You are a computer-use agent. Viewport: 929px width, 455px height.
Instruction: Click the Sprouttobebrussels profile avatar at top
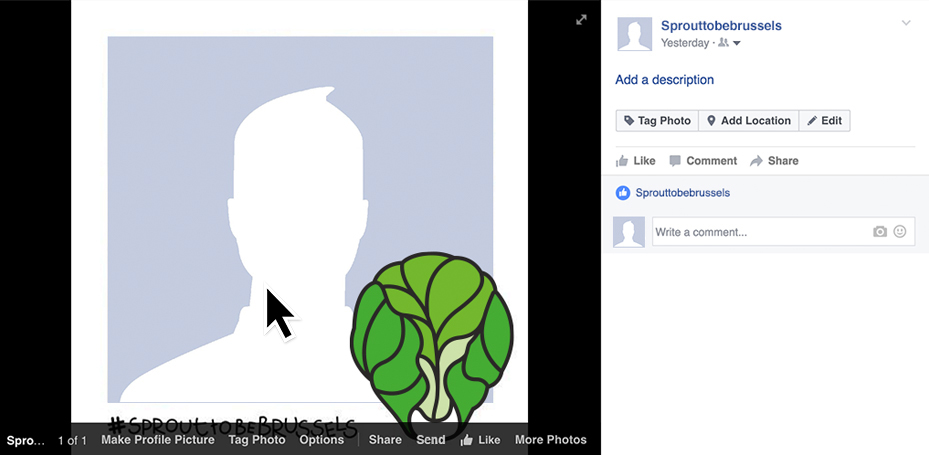(635, 34)
